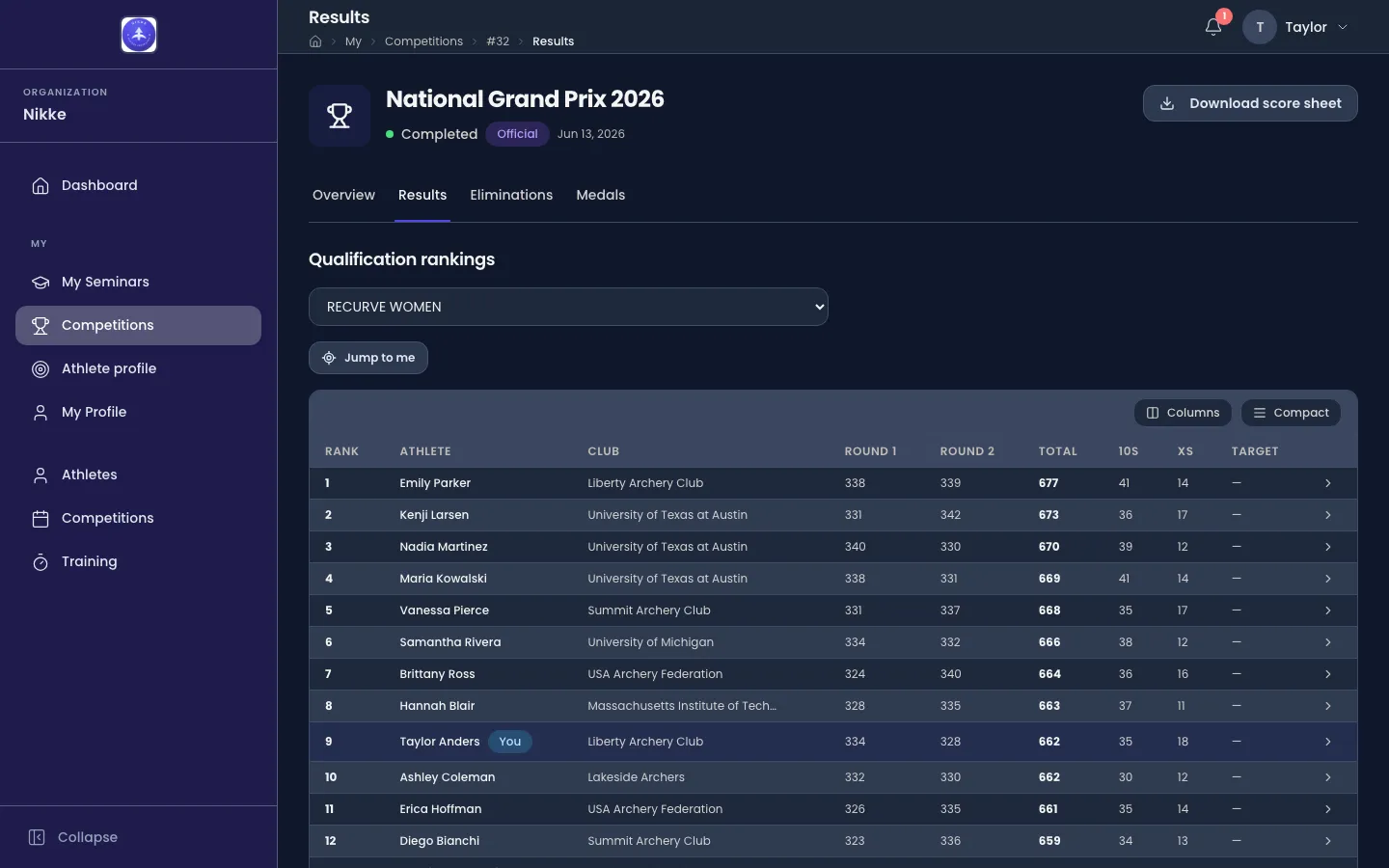Expand Nadia Martinez row chevron

pyautogui.click(x=1328, y=547)
